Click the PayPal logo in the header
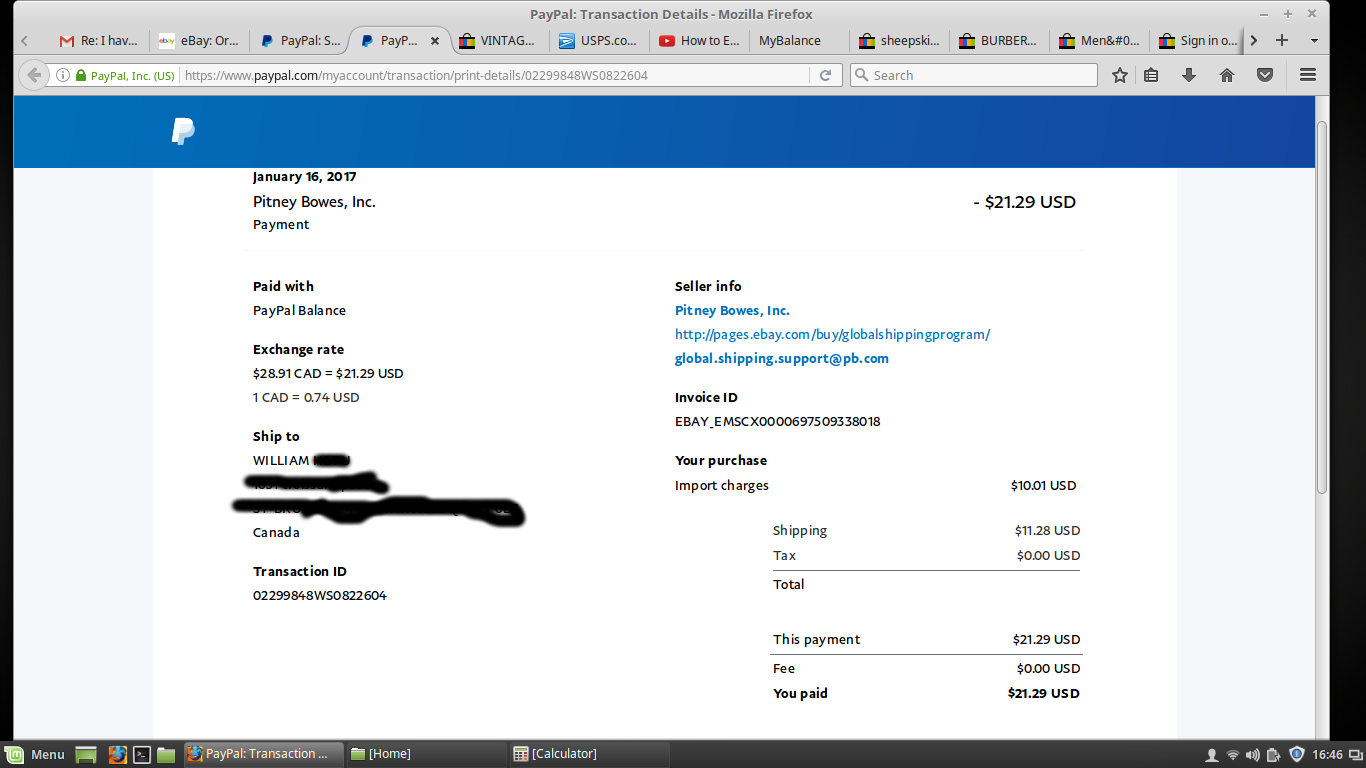The height and width of the screenshot is (768, 1366). click(183, 131)
